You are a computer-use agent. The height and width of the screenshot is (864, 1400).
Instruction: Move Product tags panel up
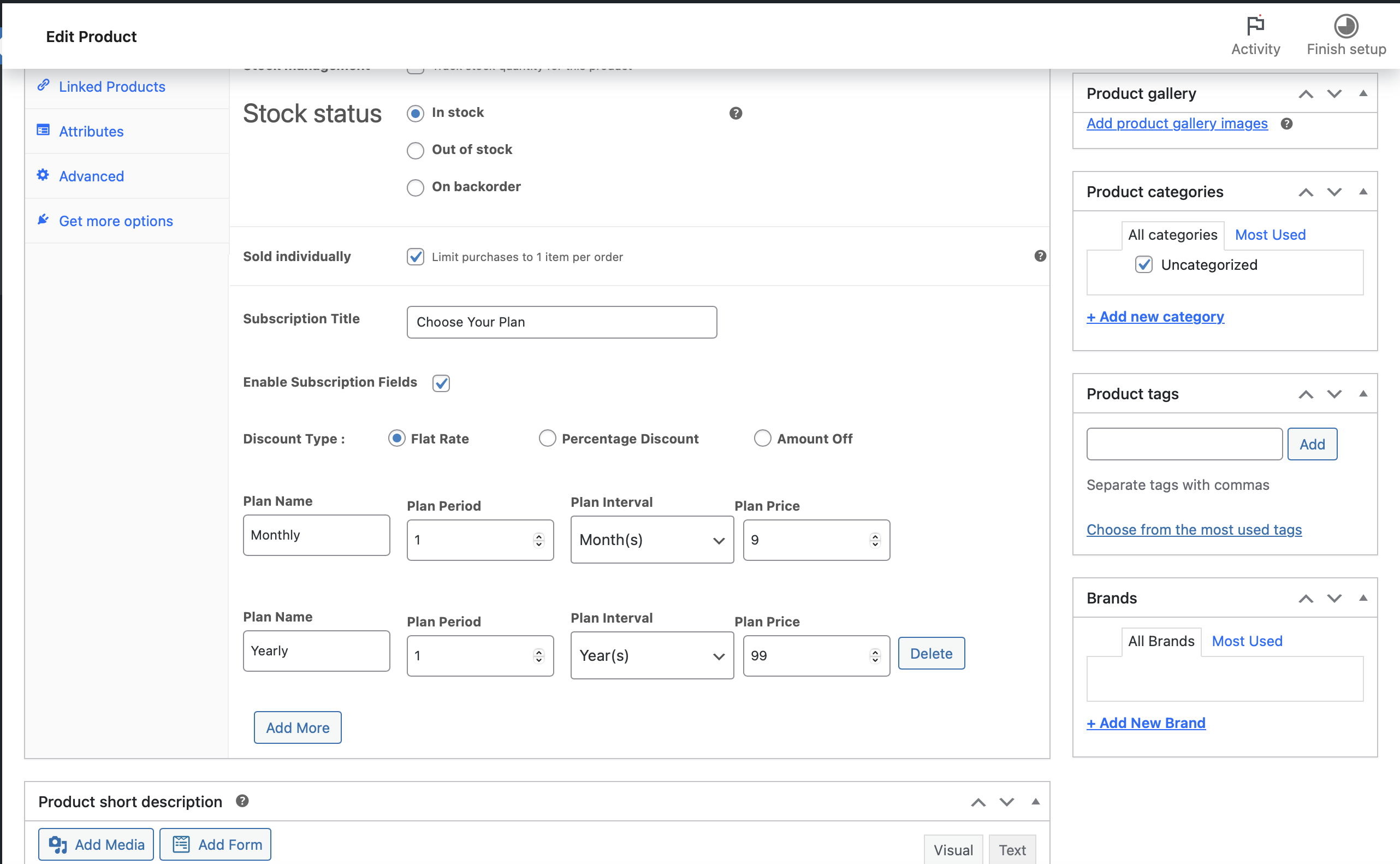1306,394
